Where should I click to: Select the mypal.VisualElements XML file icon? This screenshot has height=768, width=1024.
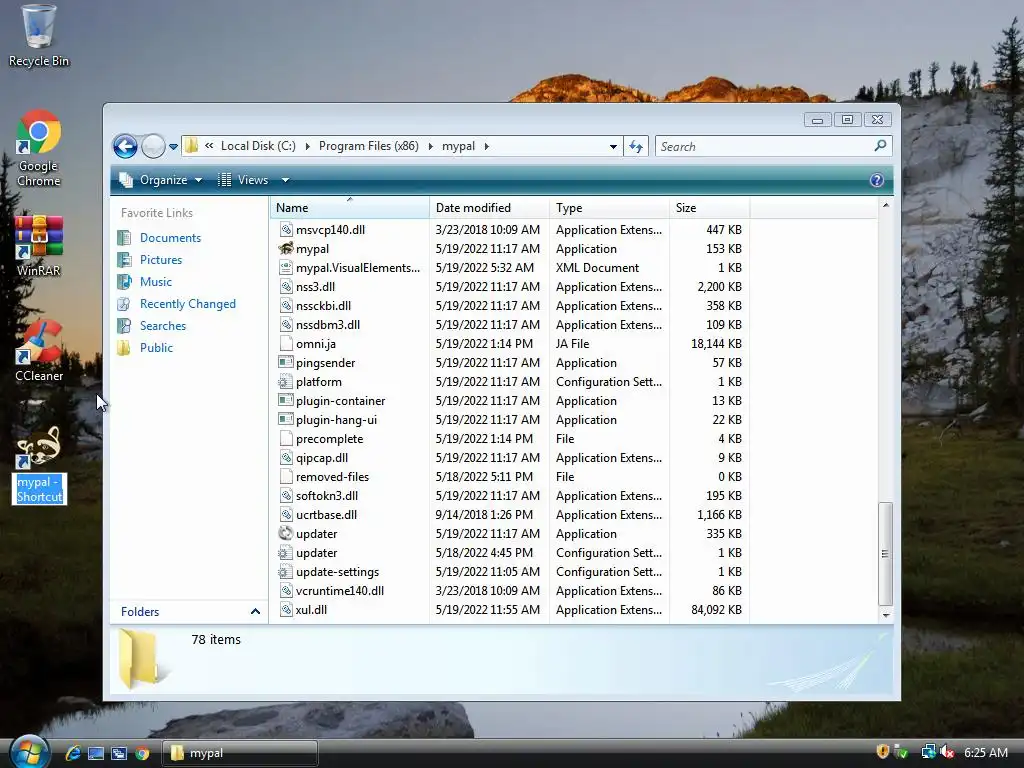285,268
